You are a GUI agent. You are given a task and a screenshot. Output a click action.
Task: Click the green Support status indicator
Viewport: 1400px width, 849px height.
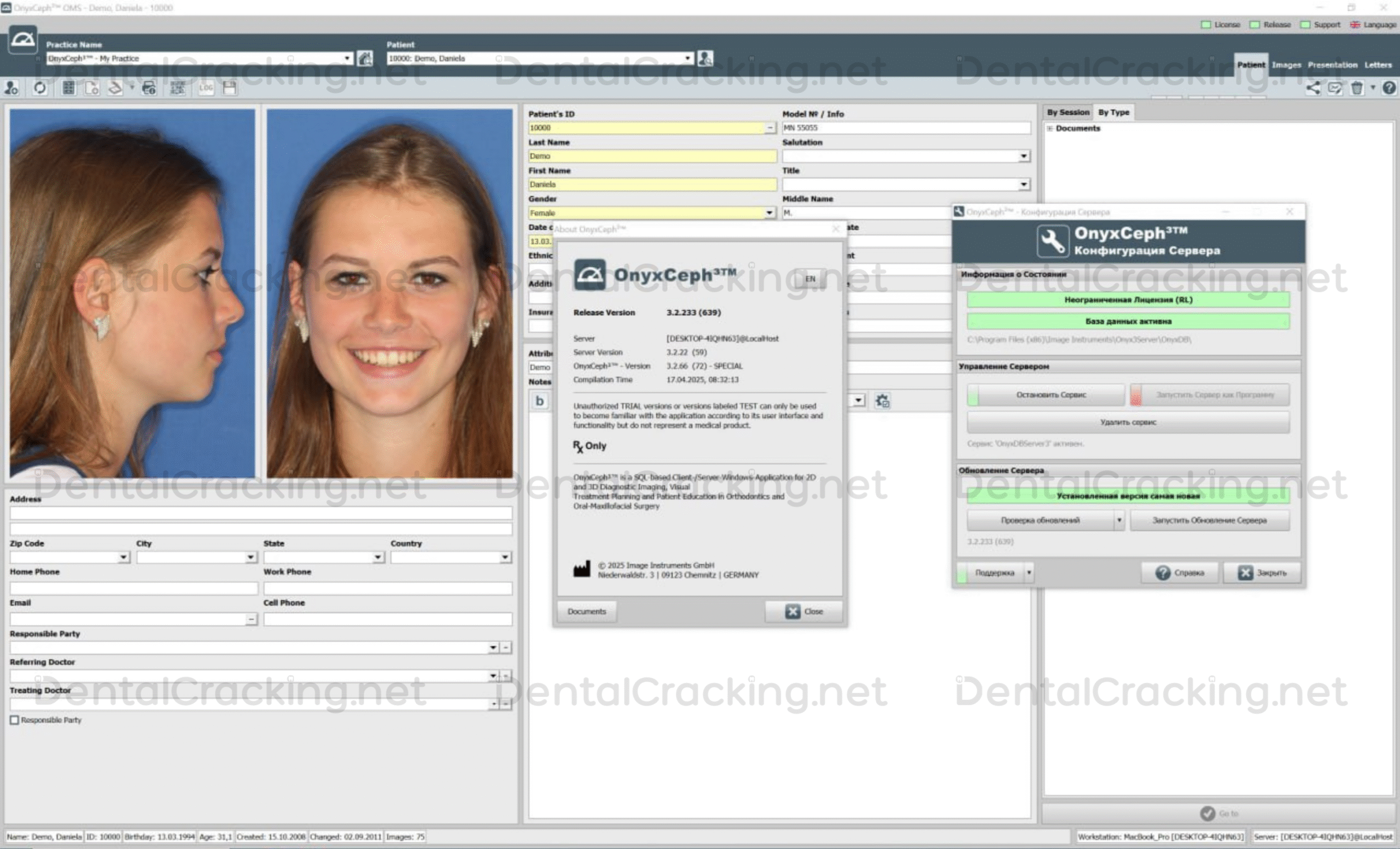[1305, 25]
